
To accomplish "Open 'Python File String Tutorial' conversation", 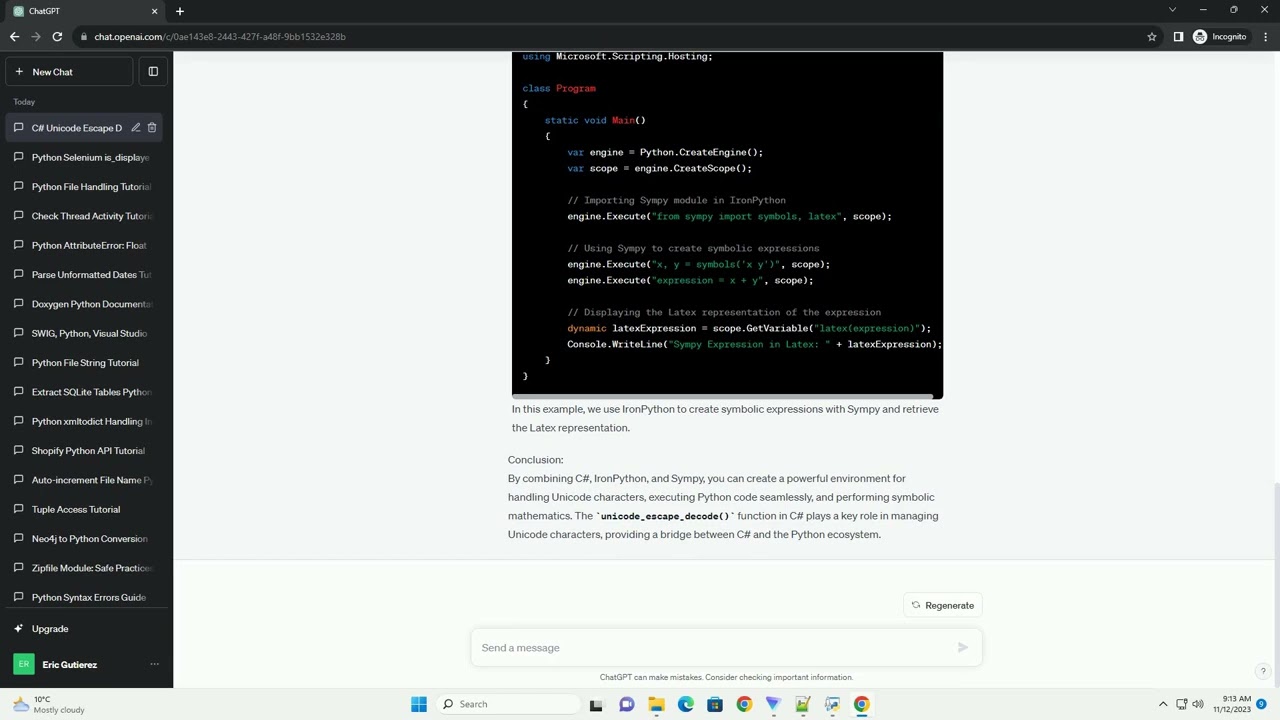I will [x=86, y=363].
